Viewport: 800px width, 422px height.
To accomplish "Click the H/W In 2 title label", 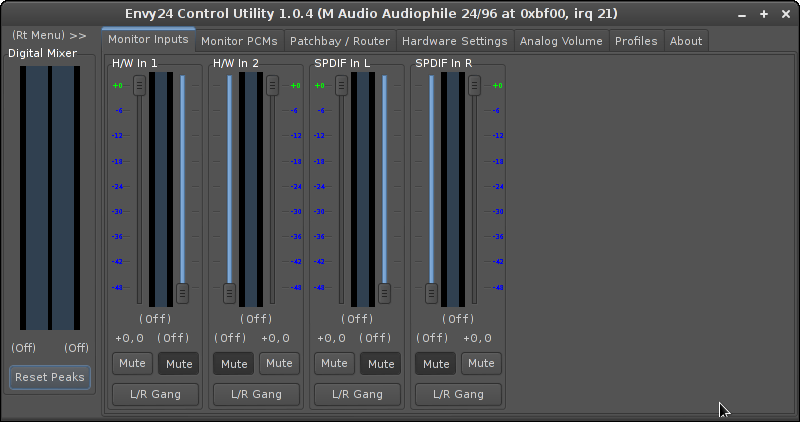I will pos(236,63).
